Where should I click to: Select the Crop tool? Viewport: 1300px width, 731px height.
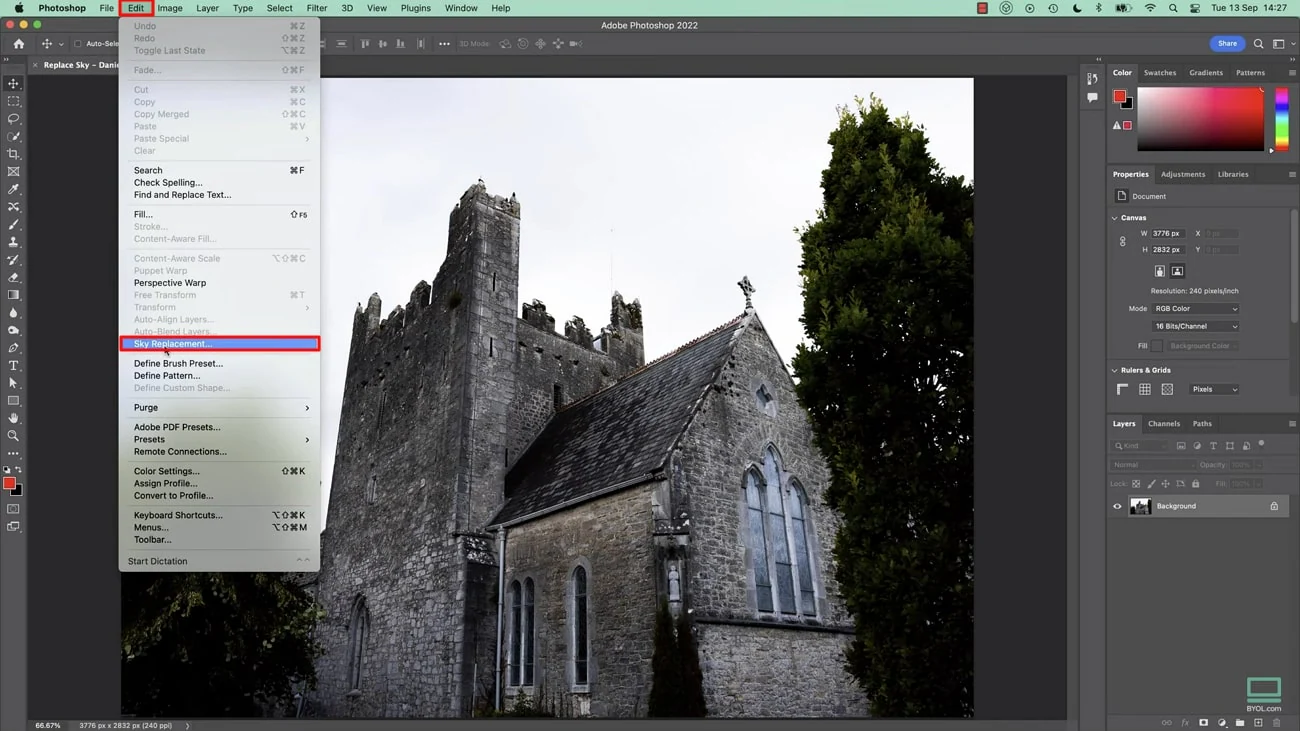tap(13, 154)
